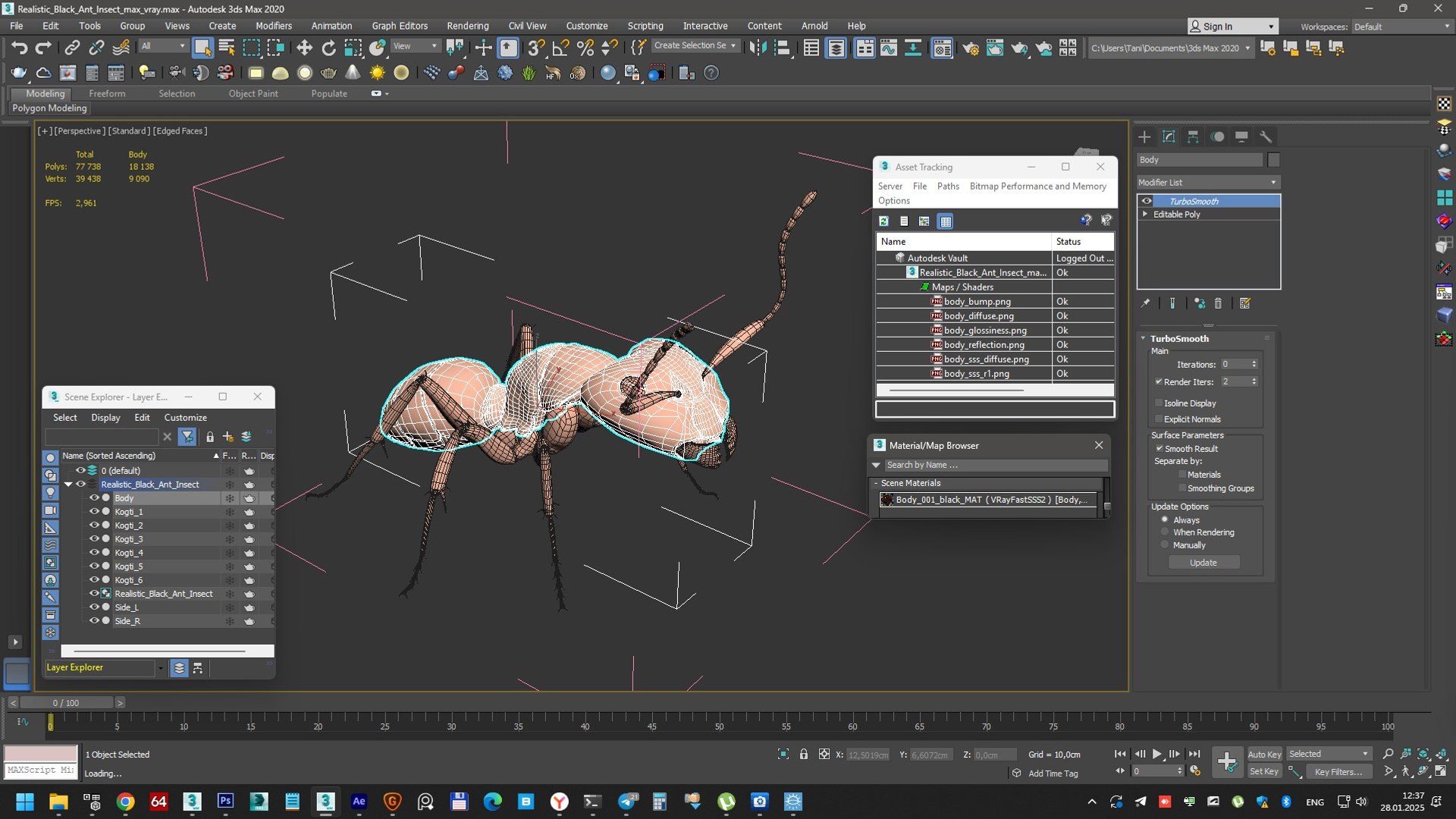This screenshot has width=1456, height=819.
Task: Open the Modifier List dropdown
Action: [x=1207, y=183]
